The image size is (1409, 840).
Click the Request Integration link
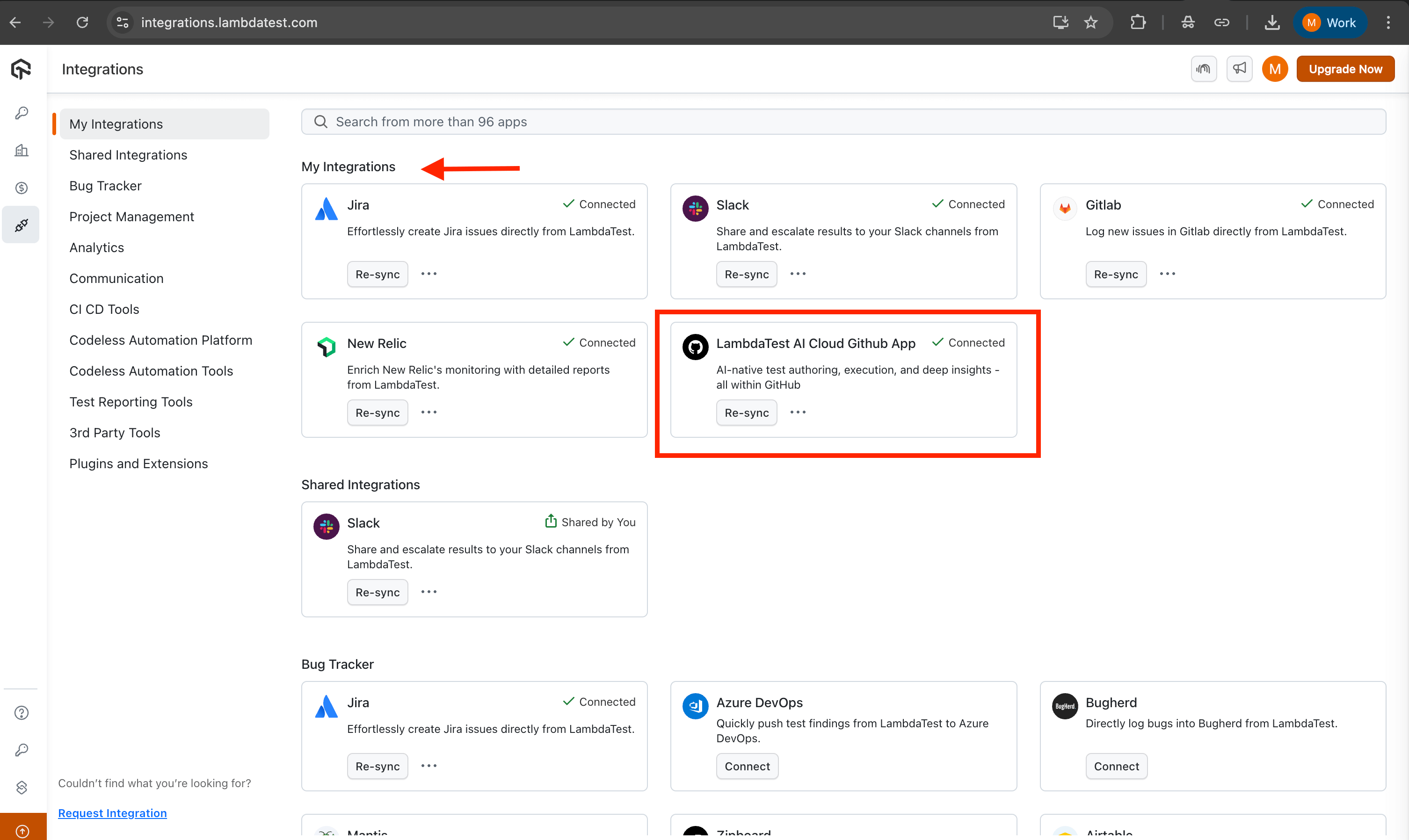pos(112,813)
